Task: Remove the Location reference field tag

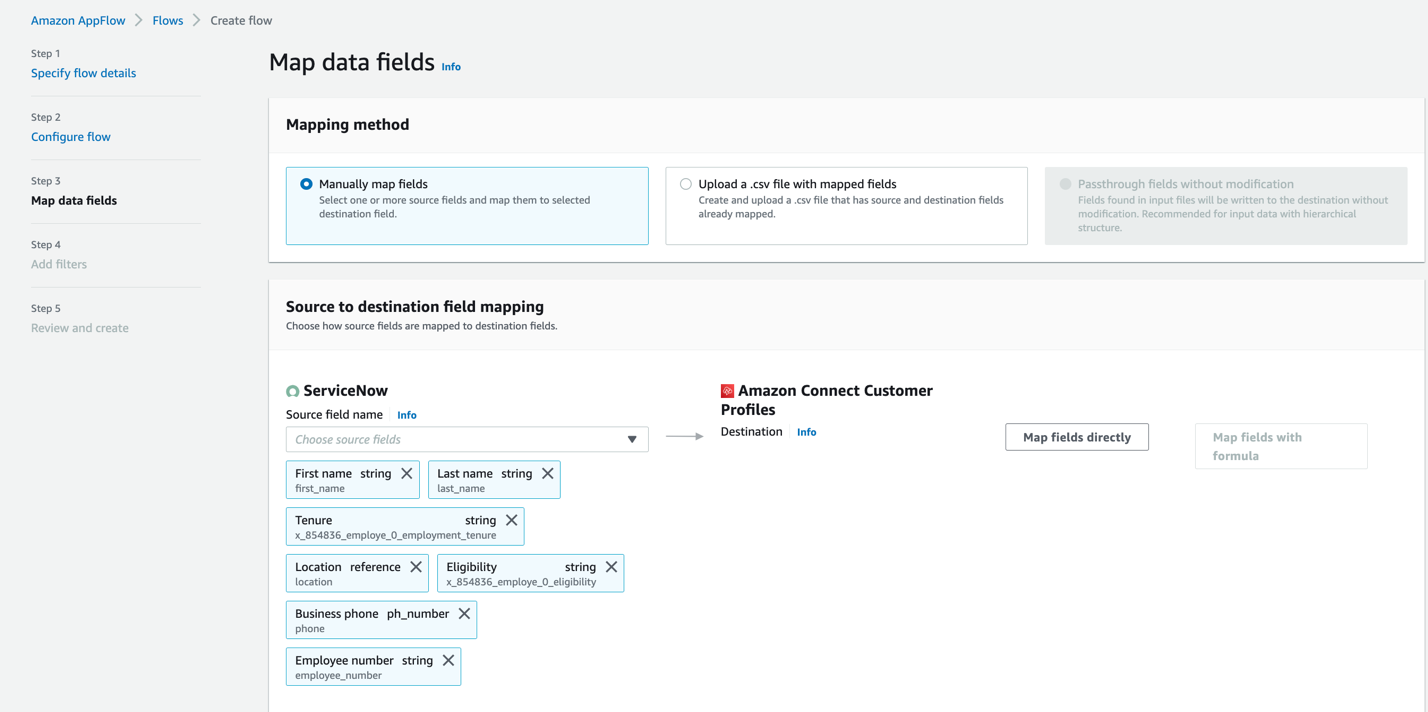Action: pyautogui.click(x=416, y=567)
